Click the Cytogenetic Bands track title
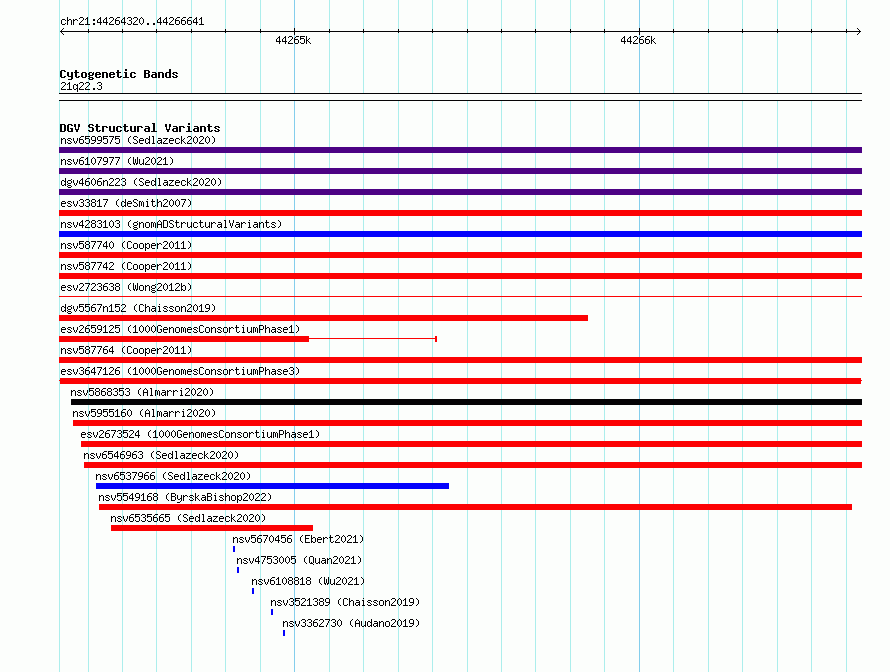Viewport: 890px width, 672px height. pos(119,74)
